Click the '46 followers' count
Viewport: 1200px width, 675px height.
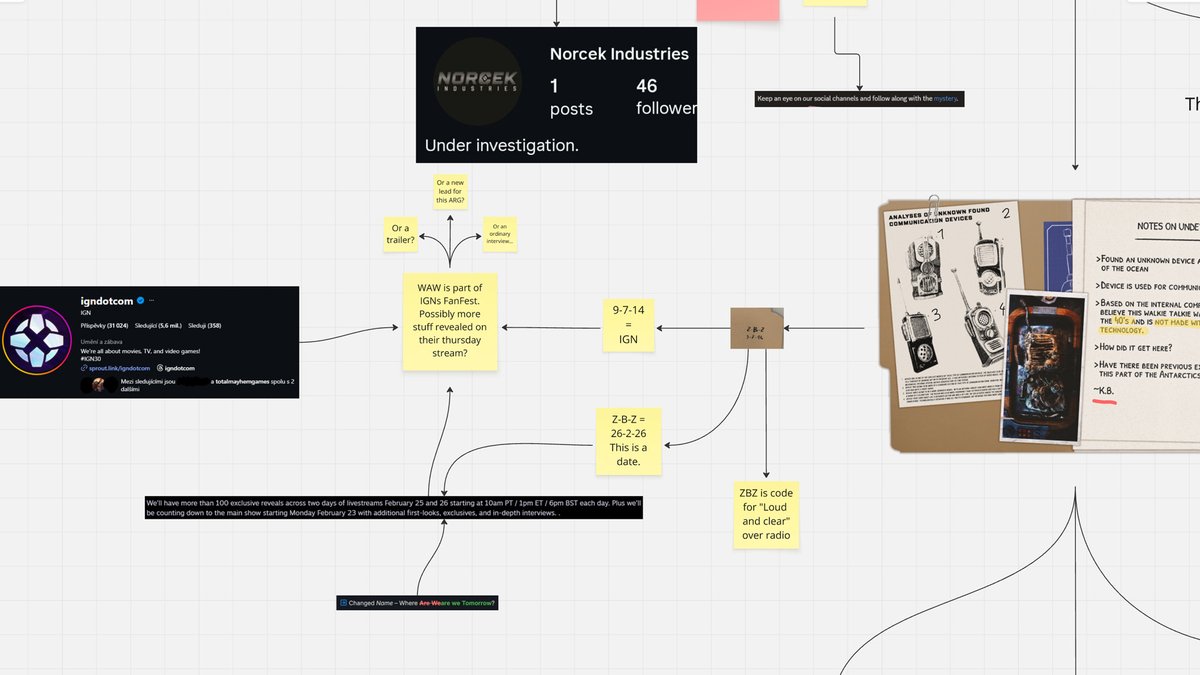tap(666, 97)
